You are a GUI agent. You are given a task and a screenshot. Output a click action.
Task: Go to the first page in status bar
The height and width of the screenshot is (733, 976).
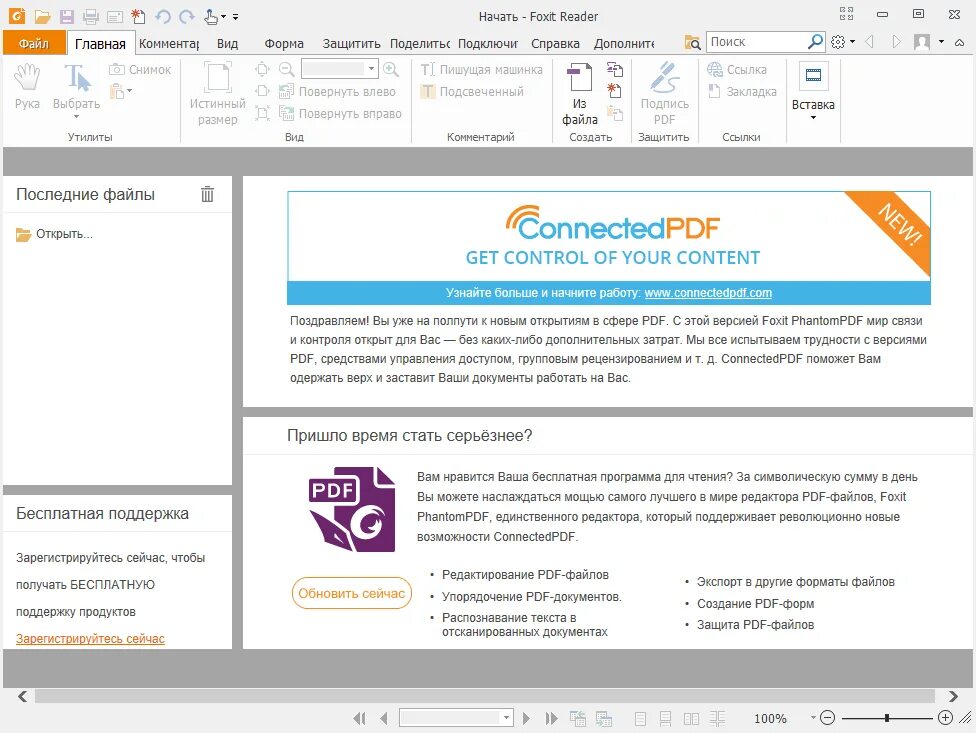coord(359,719)
